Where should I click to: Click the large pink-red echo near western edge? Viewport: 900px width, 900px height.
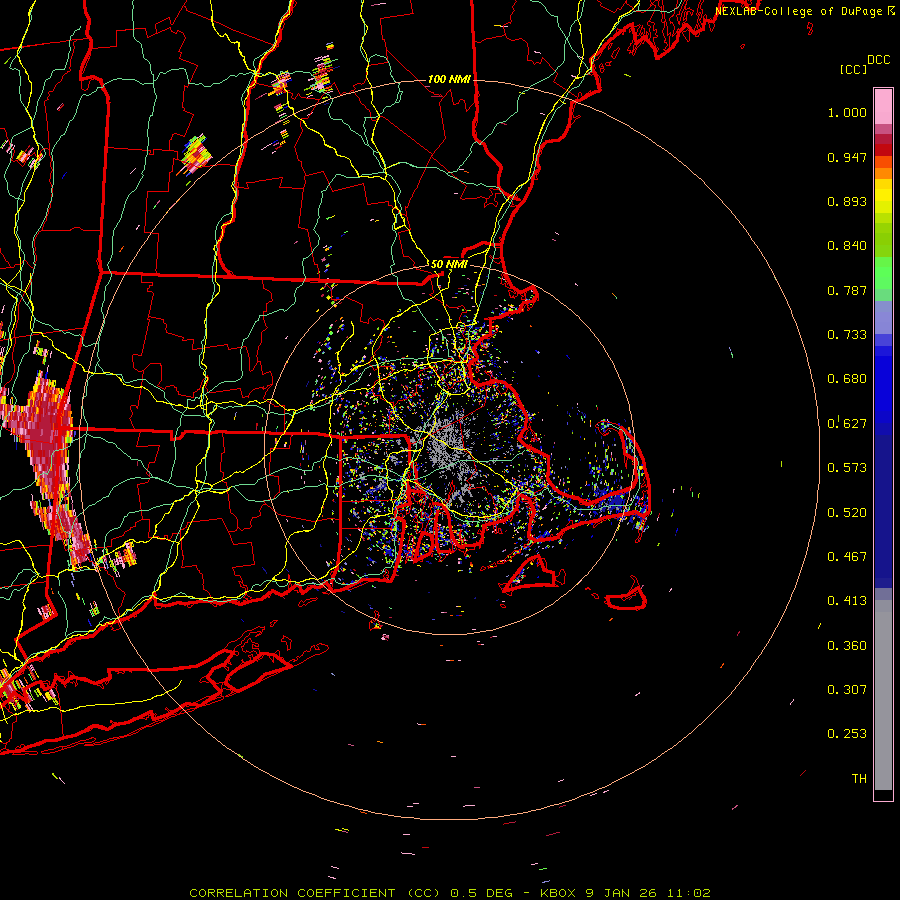click(43, 436)
